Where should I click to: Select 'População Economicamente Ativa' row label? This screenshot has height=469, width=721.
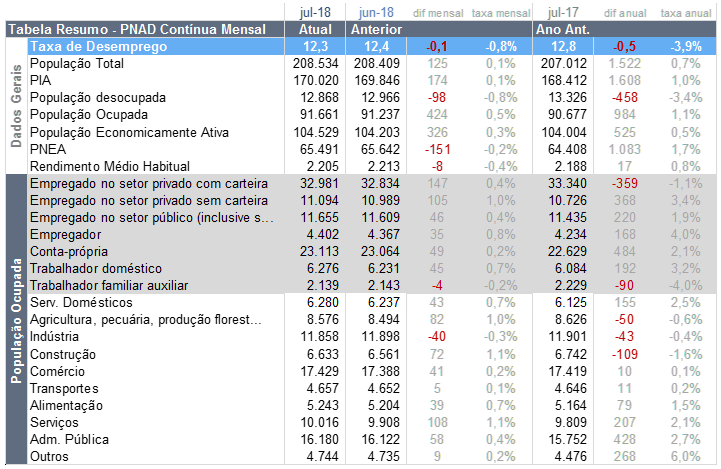tap(129, 132)
